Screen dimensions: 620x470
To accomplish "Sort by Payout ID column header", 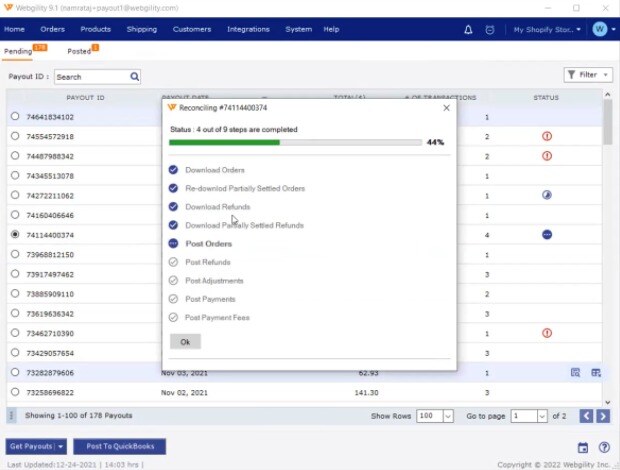I will [85, 98].
